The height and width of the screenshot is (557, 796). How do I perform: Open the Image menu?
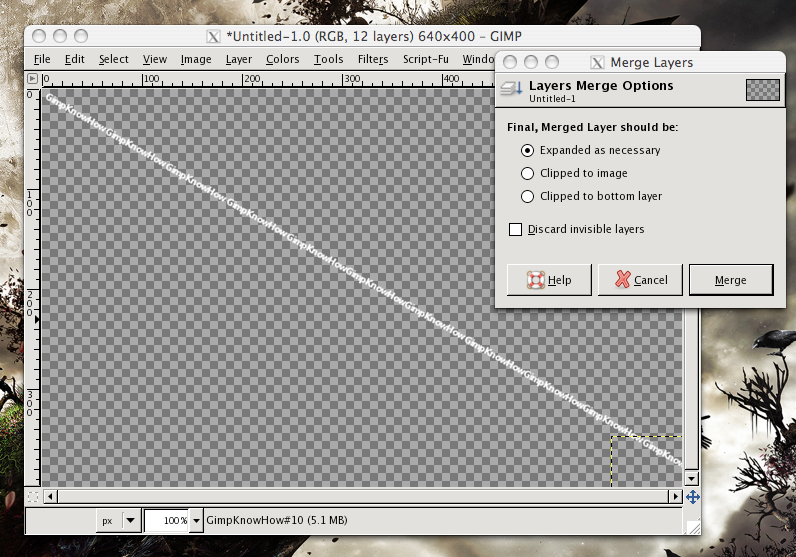[196, 59]
